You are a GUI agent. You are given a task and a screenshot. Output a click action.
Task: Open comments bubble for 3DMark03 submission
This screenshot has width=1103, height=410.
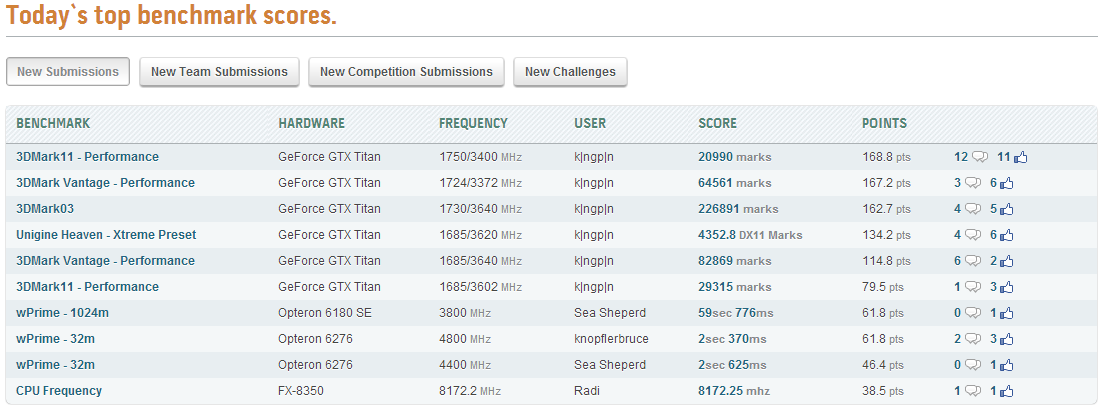[973, 209]
